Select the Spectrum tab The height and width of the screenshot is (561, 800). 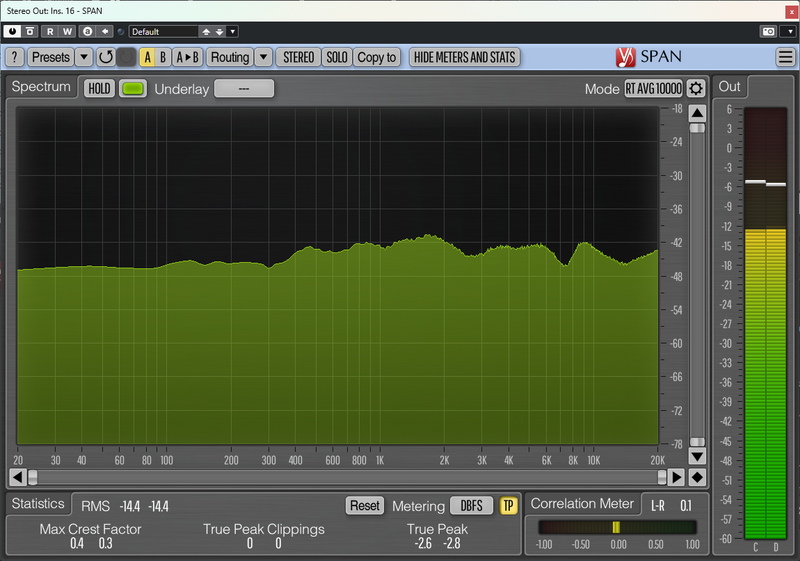(x=41, y=87)
